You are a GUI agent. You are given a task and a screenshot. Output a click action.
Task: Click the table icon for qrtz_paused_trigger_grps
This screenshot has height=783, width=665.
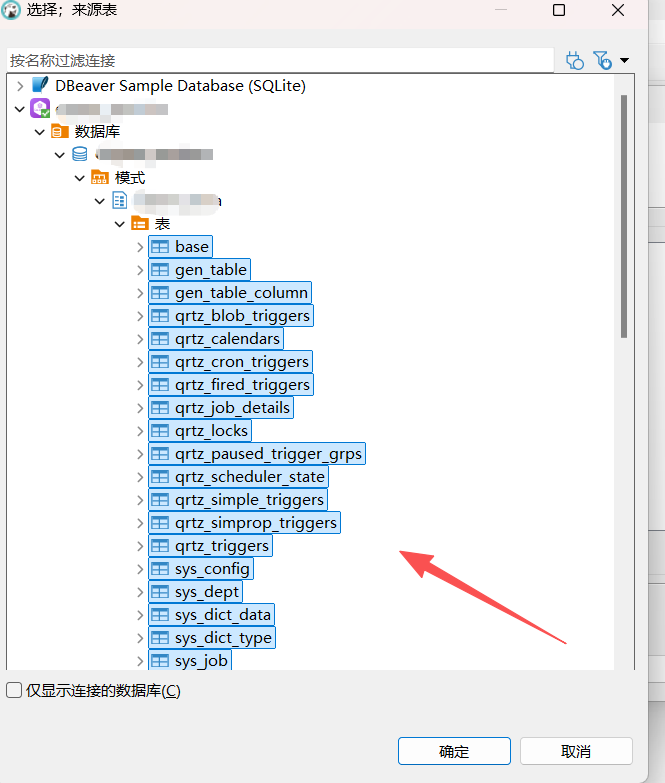(x=160, y=453)
